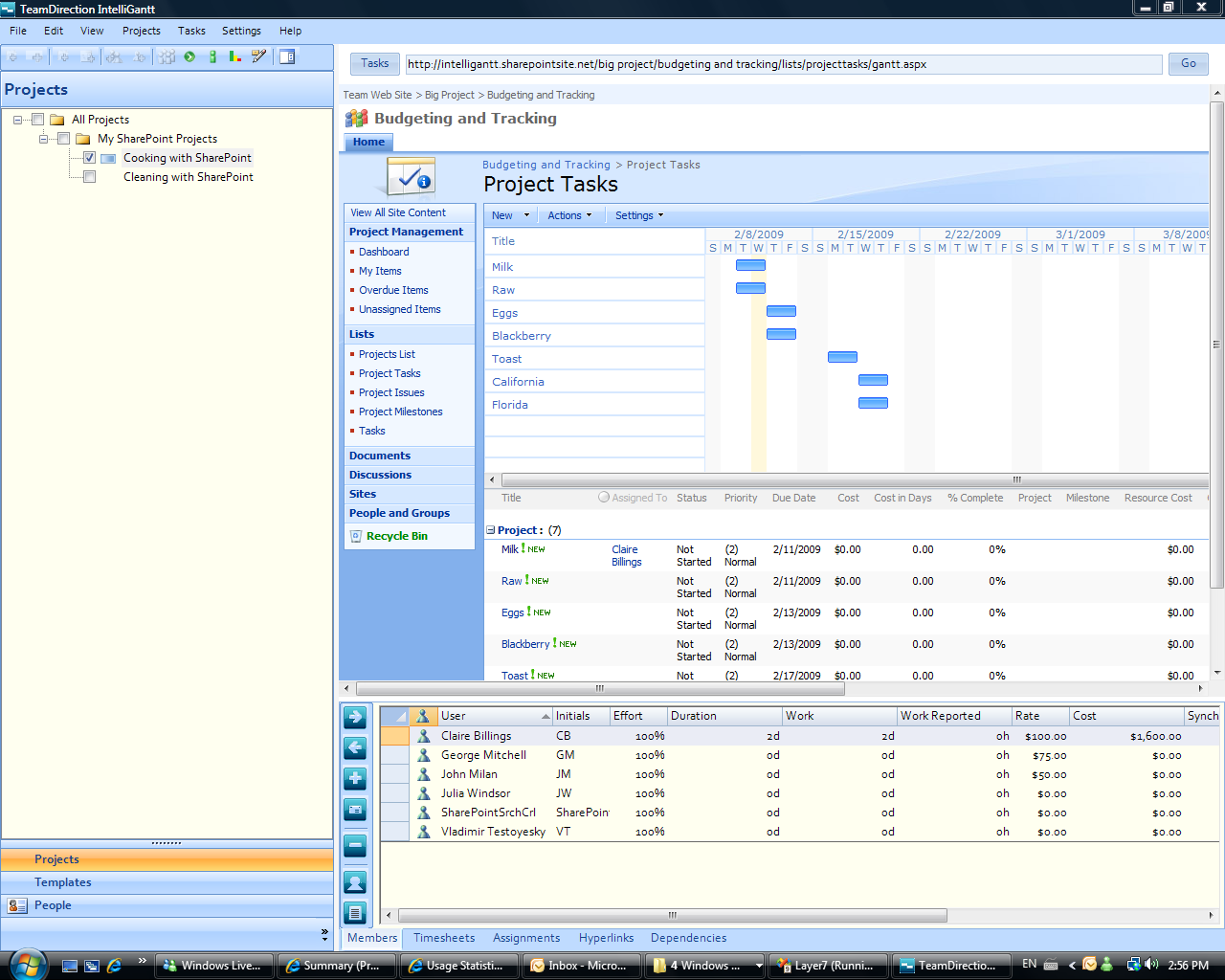Click the plus add button beside the members grid

(355, 778)
